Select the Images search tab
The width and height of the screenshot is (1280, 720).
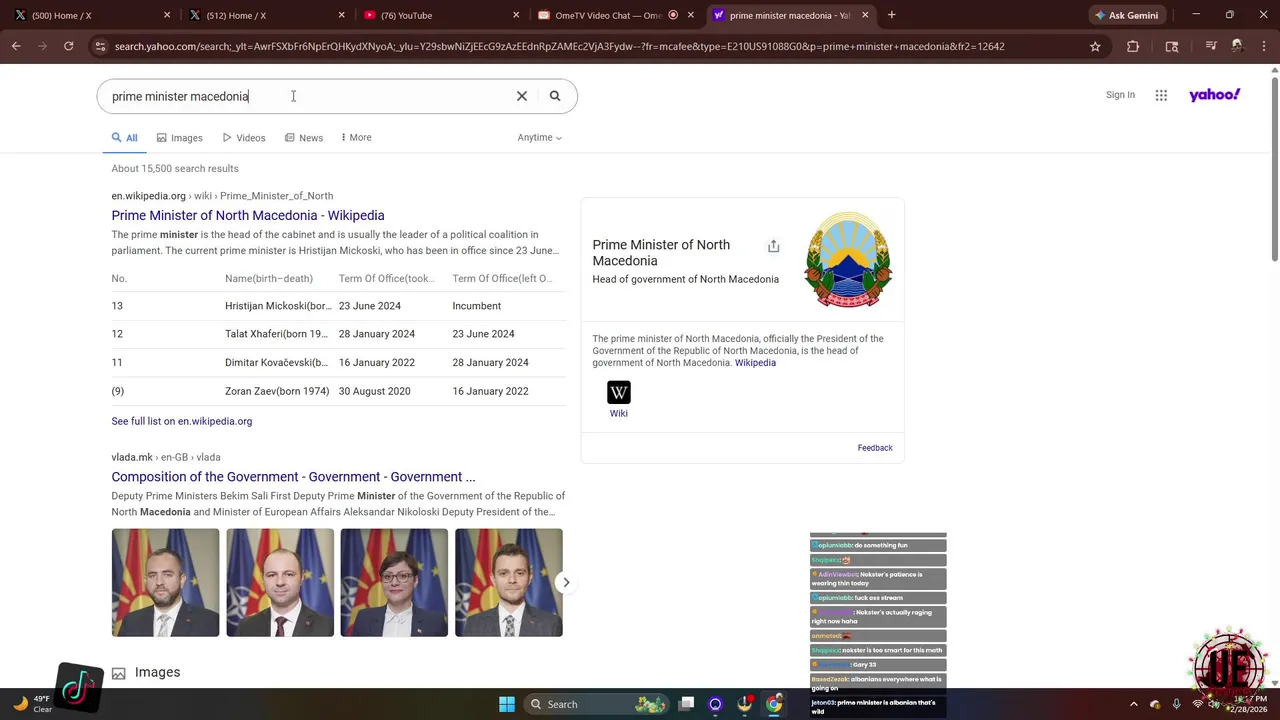[x=179, y=138]
